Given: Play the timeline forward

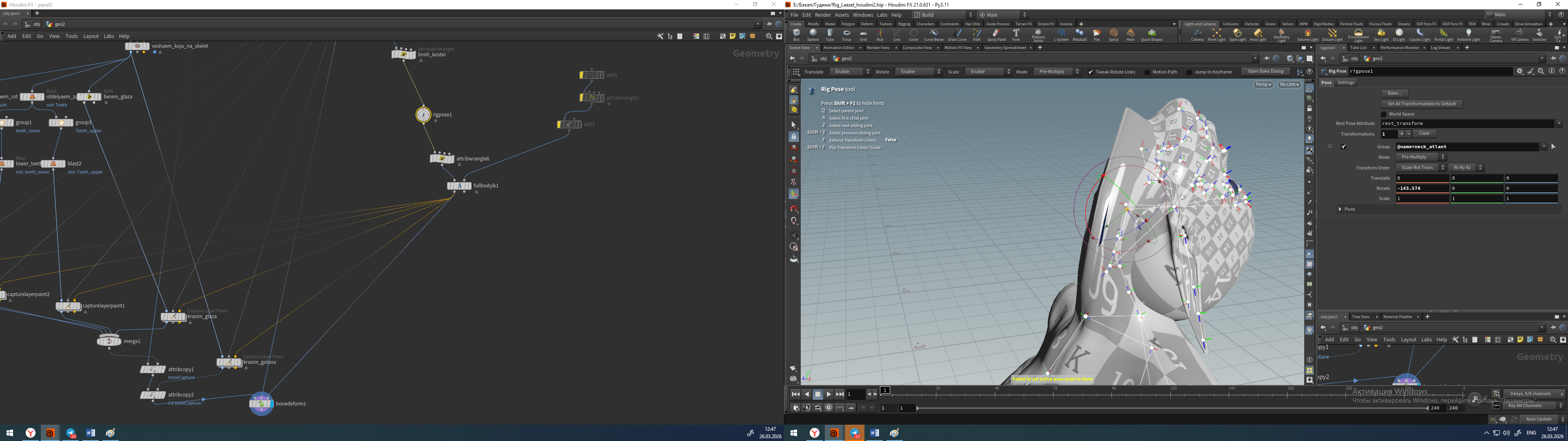Looking at the screenshot, I should [829, 394].
